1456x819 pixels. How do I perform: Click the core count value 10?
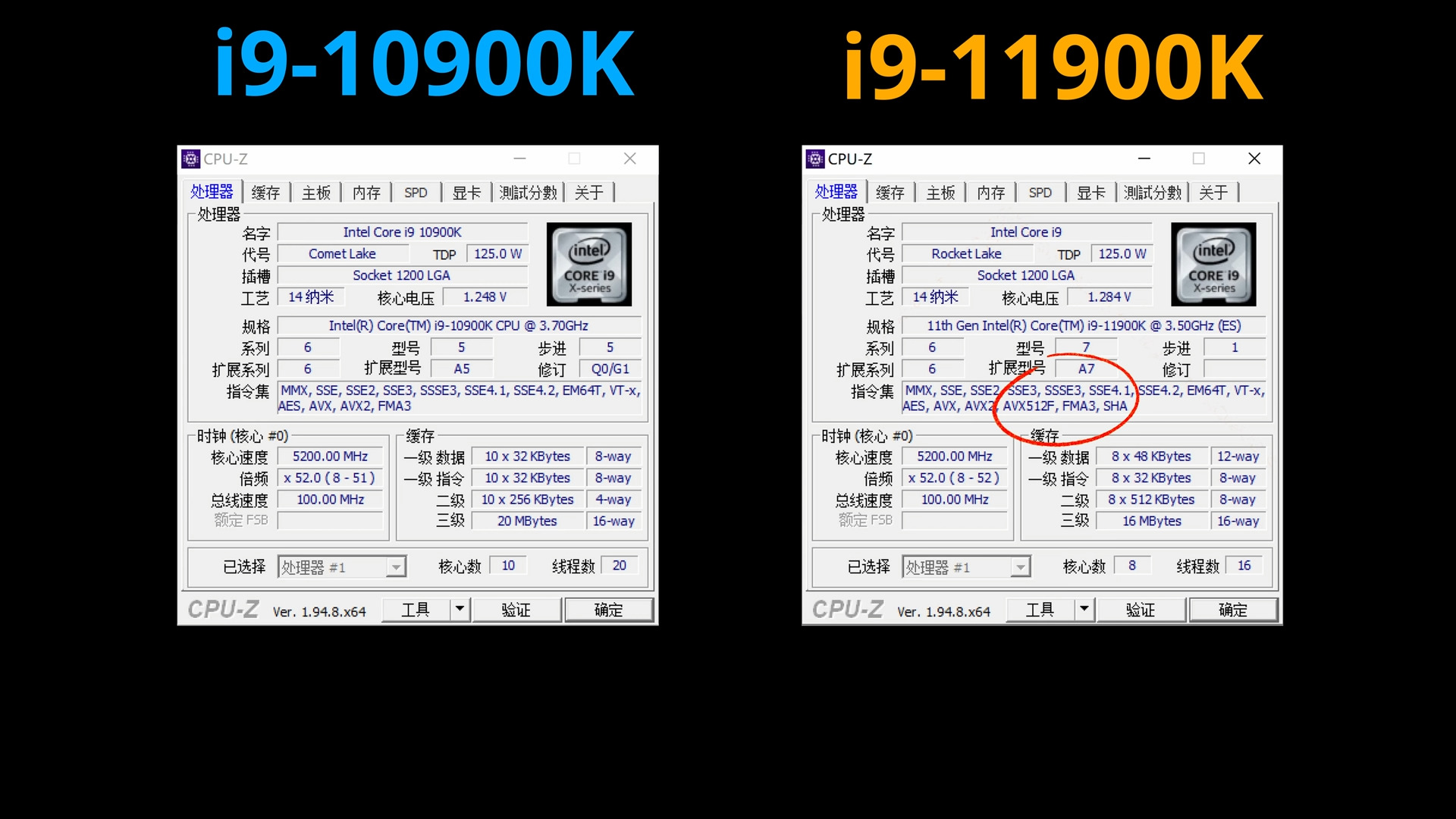pyautogui.click(x=509, y=566)
